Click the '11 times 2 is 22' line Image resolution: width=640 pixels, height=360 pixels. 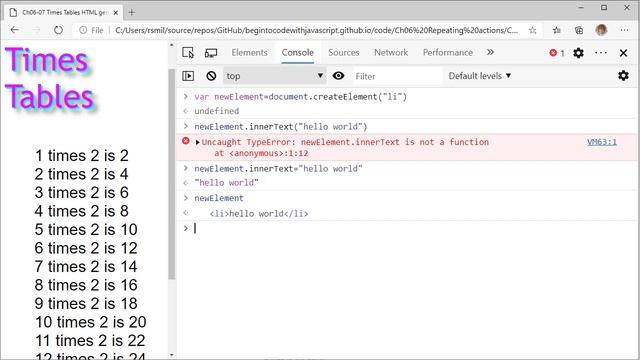coord(90,340)
